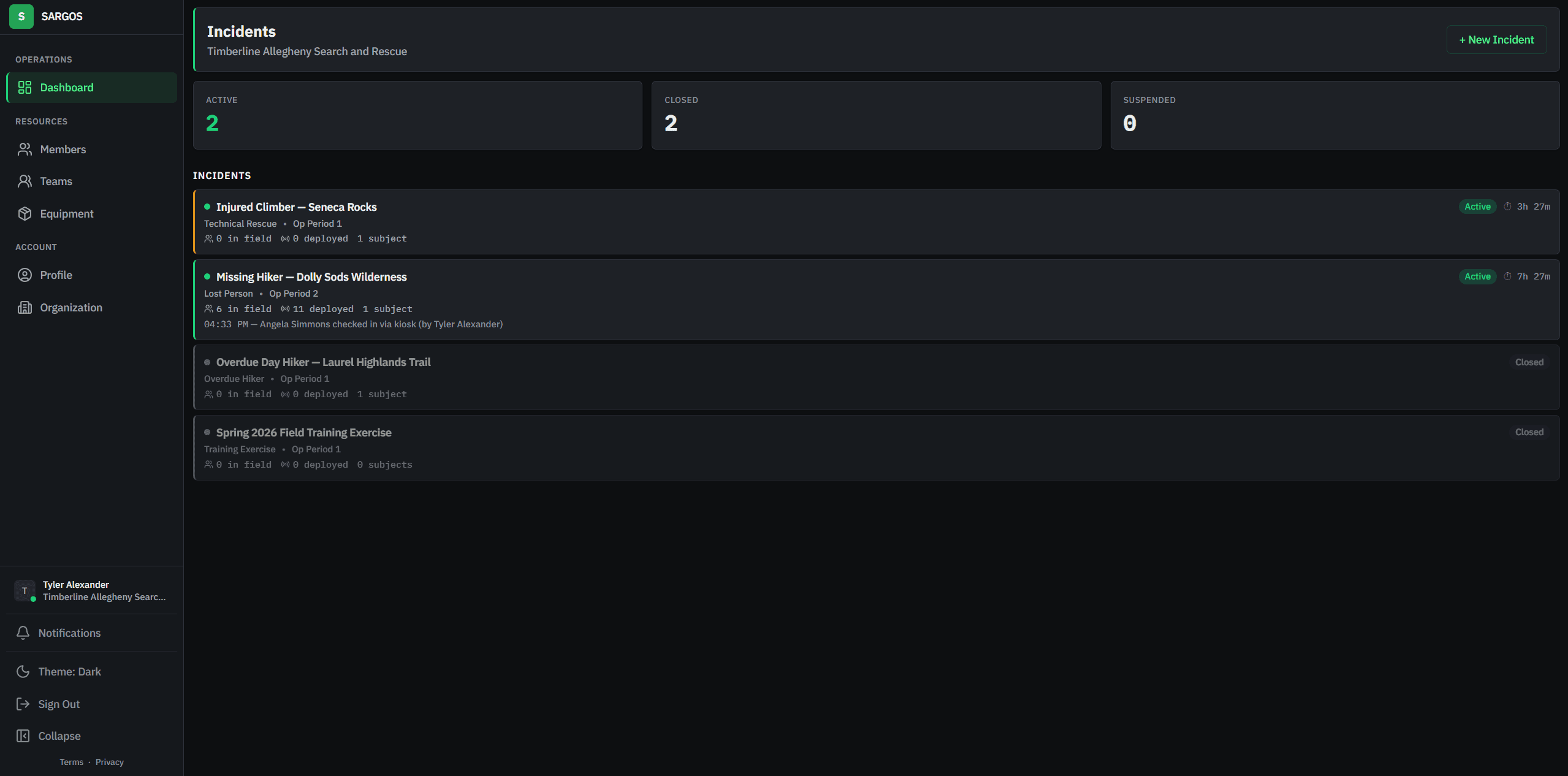Click radio icon in Spring 2026 Training row
Screen dimensions: 1568x776
(x=285, y=465)
